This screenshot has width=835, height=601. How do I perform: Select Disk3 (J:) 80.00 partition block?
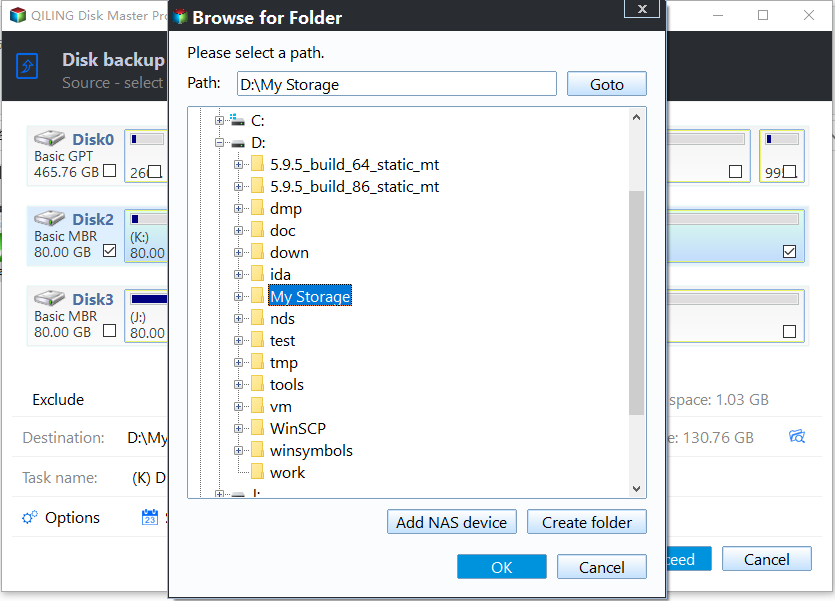click(x=146, y=316)
